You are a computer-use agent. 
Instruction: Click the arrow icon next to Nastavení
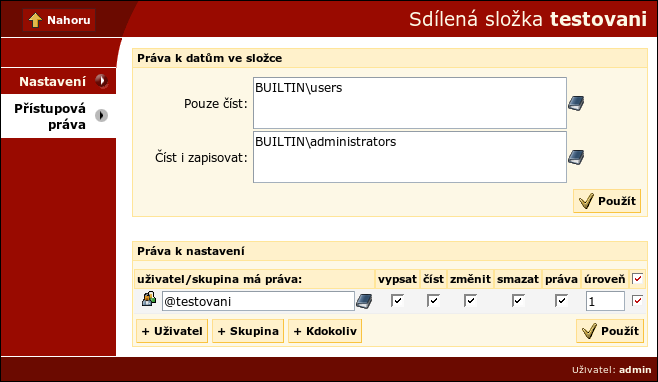101,81
